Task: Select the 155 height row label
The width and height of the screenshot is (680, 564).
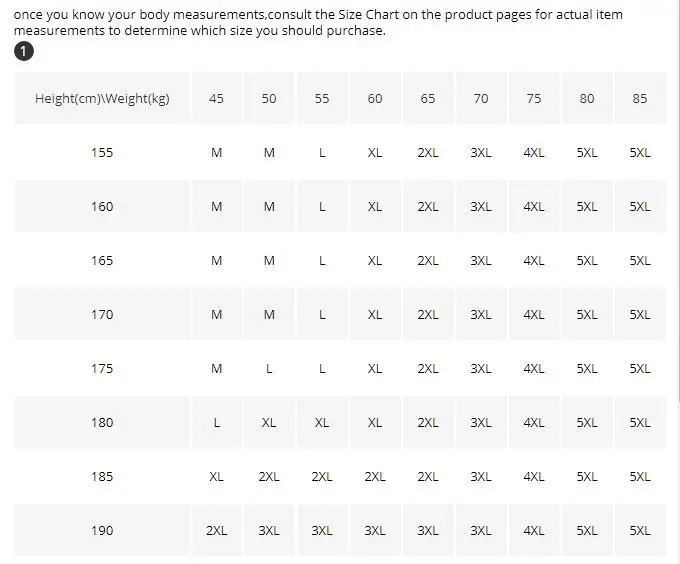Action: [102, 153]
